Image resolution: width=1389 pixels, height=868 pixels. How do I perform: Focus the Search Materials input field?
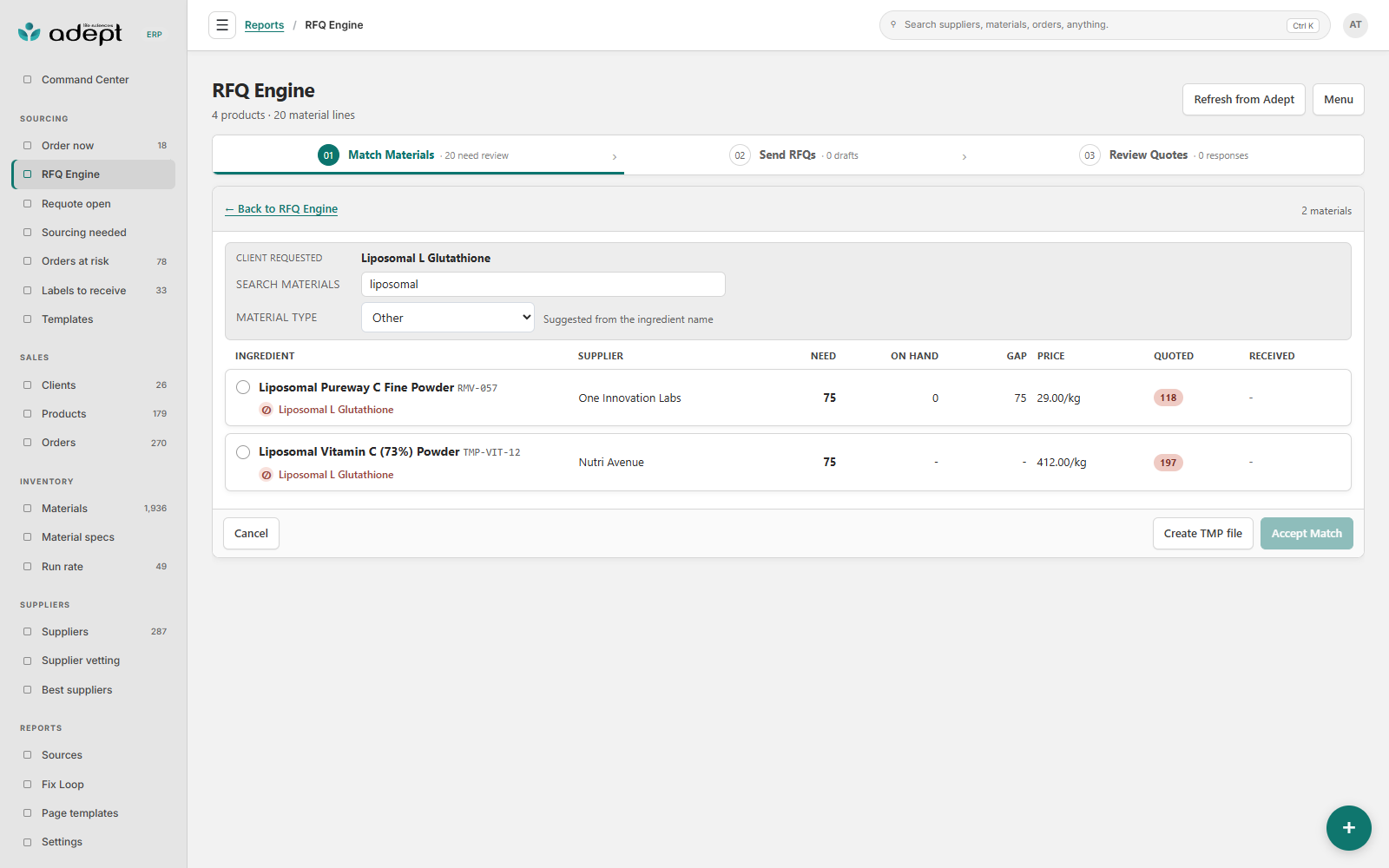[543, 285]
